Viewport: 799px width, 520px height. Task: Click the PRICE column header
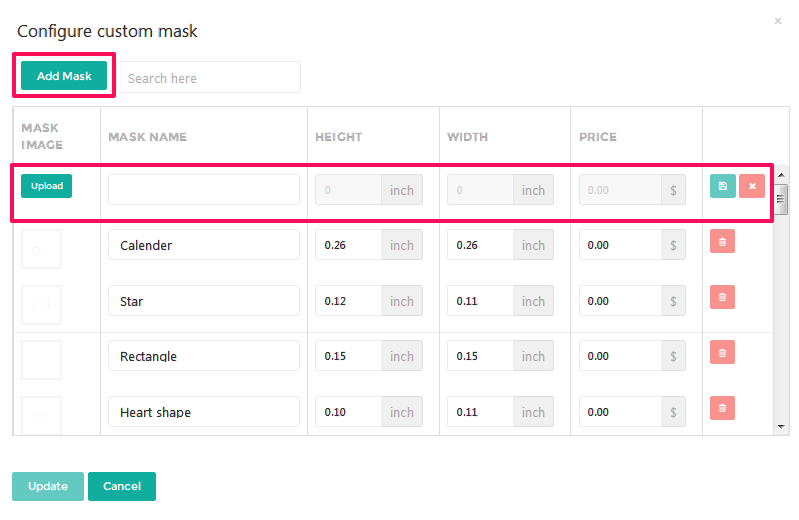tap(598, 137)
